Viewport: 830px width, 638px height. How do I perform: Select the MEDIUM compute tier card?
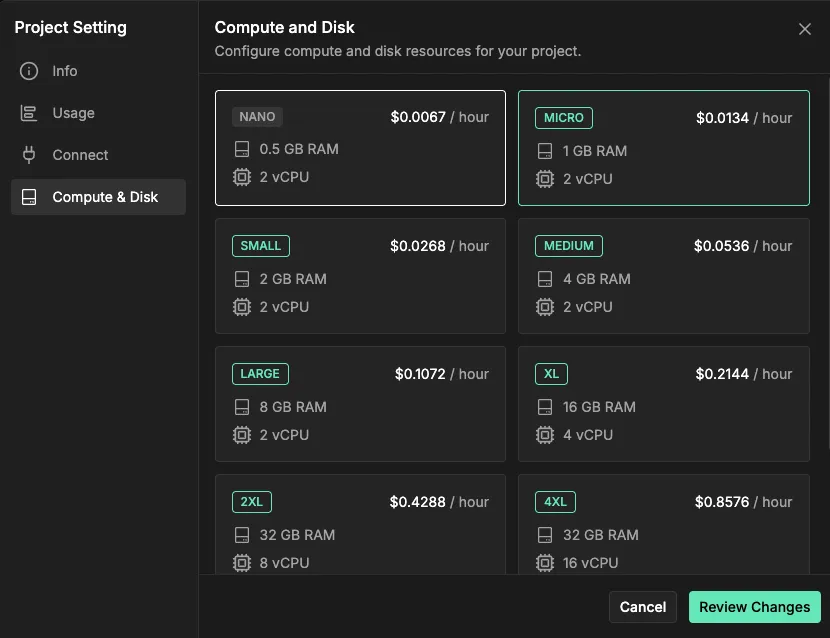[663, 276]
